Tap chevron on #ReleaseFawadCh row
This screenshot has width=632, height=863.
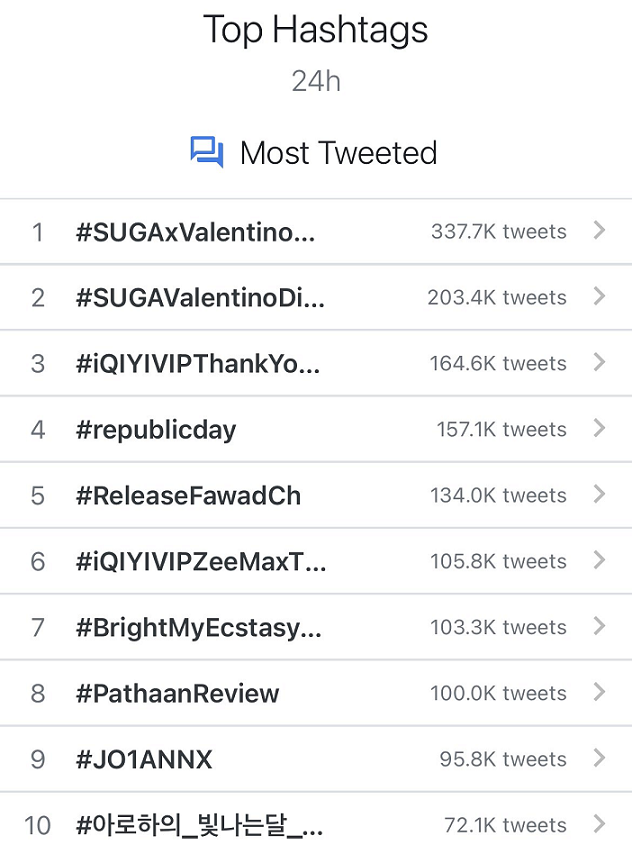pyautogui.click(x=599, y=494)
